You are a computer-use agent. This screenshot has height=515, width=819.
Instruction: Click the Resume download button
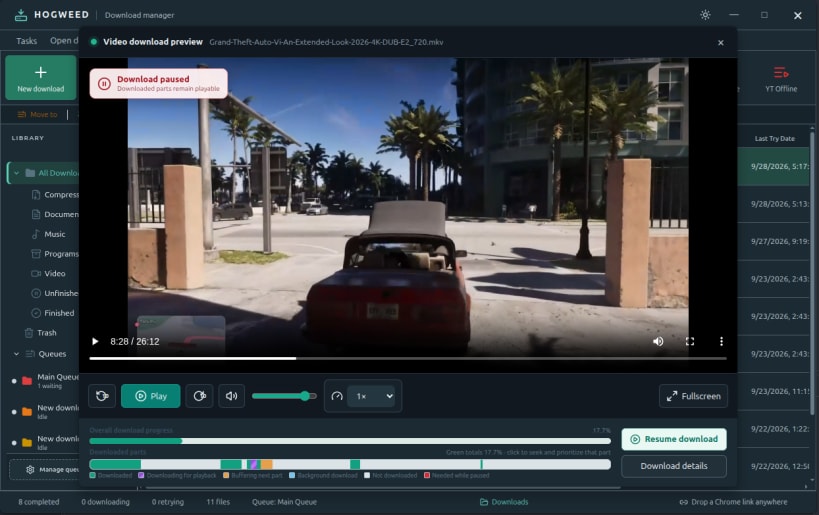coord(674,439)
